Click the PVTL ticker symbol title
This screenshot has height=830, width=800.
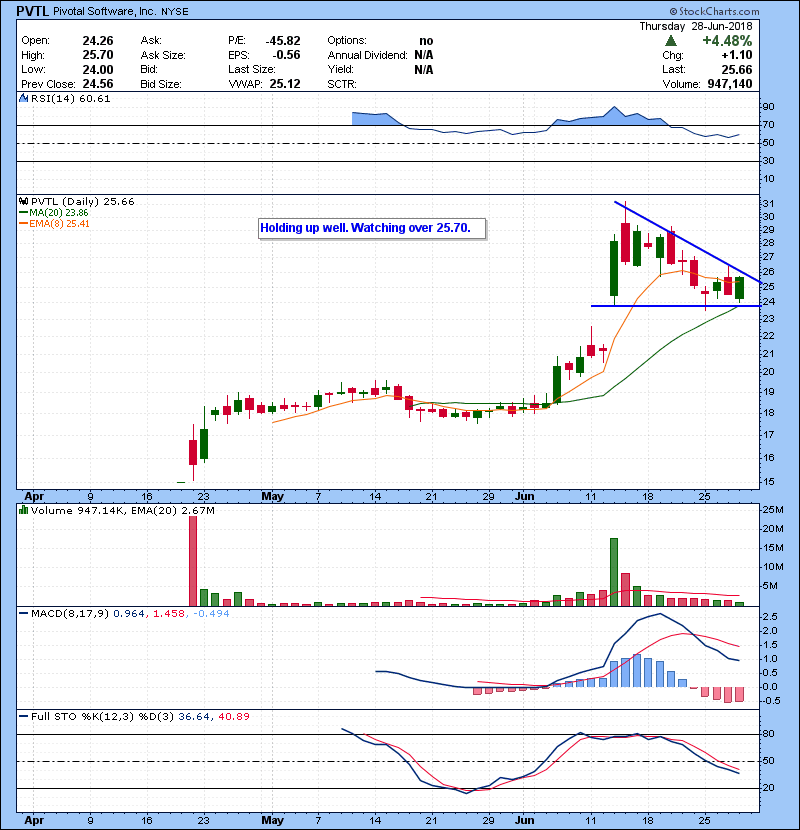tap(33, 11)
